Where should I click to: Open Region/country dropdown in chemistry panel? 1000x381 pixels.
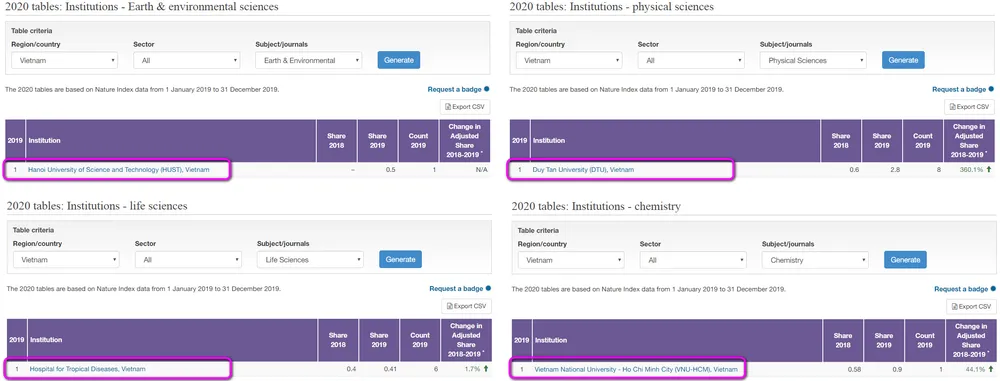point(571,260)
